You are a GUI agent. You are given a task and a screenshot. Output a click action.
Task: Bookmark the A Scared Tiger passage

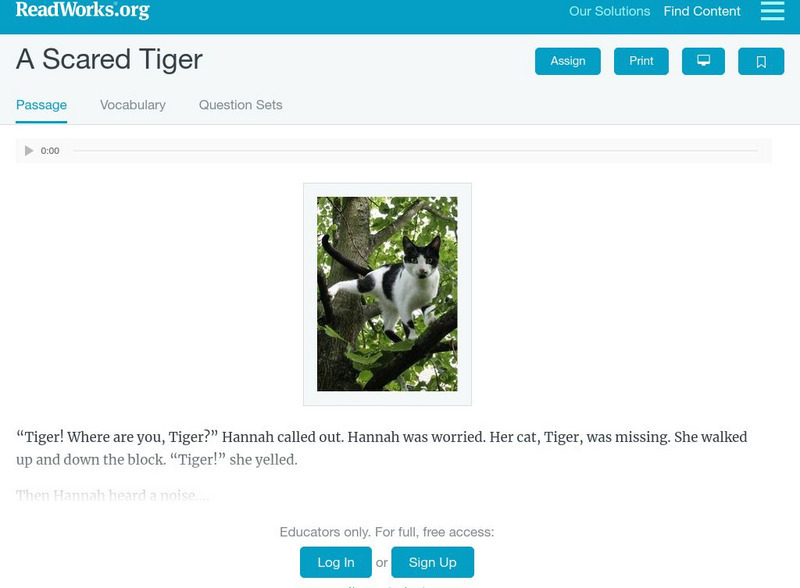[761, 61]
